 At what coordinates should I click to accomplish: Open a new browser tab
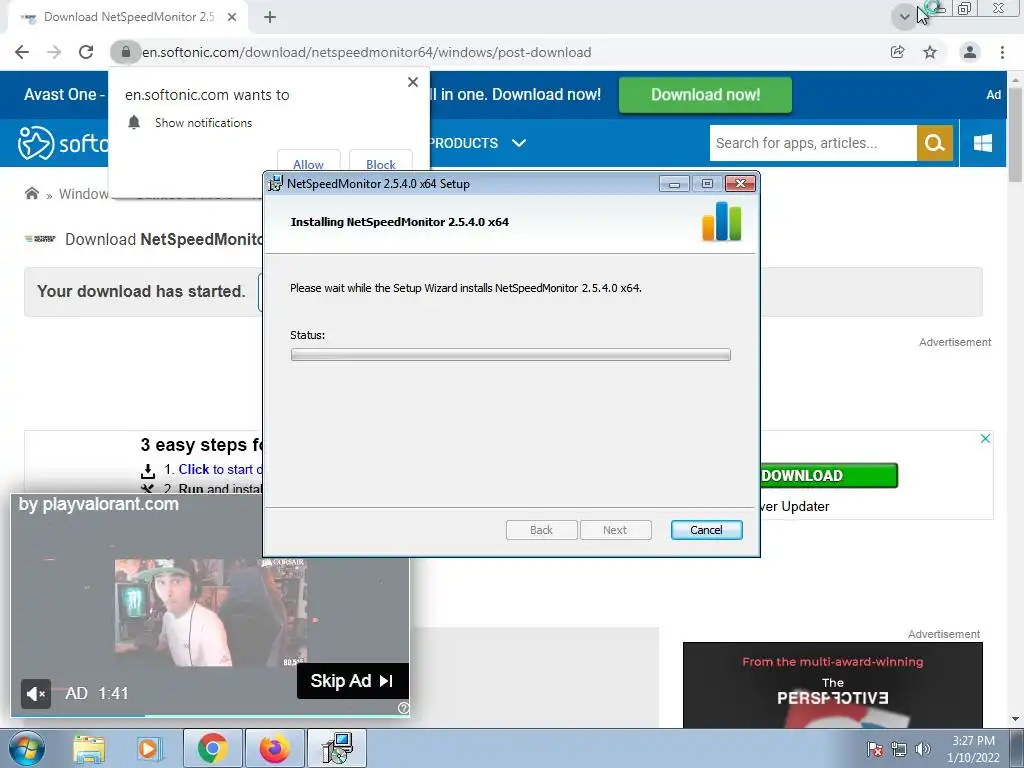coord(270,17)
